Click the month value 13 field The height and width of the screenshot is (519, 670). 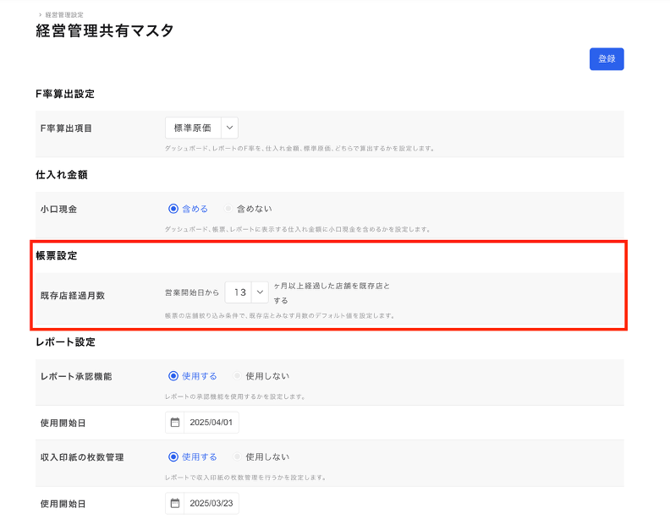238,292
